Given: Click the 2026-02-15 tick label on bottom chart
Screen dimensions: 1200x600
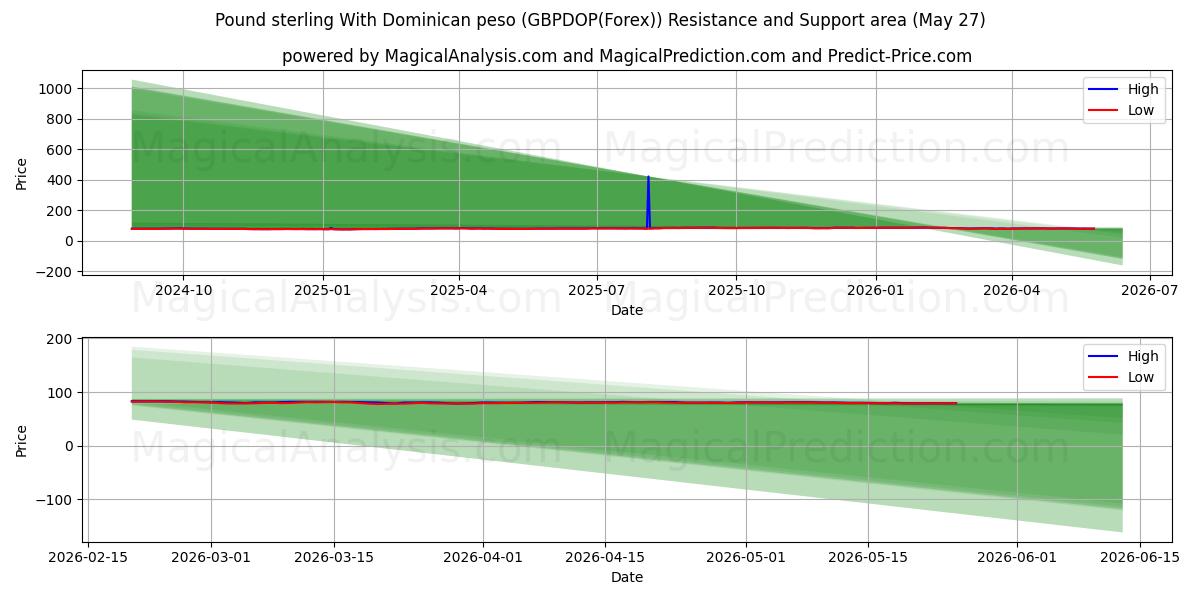Looking at the screenshot, I should click(88, 557).
